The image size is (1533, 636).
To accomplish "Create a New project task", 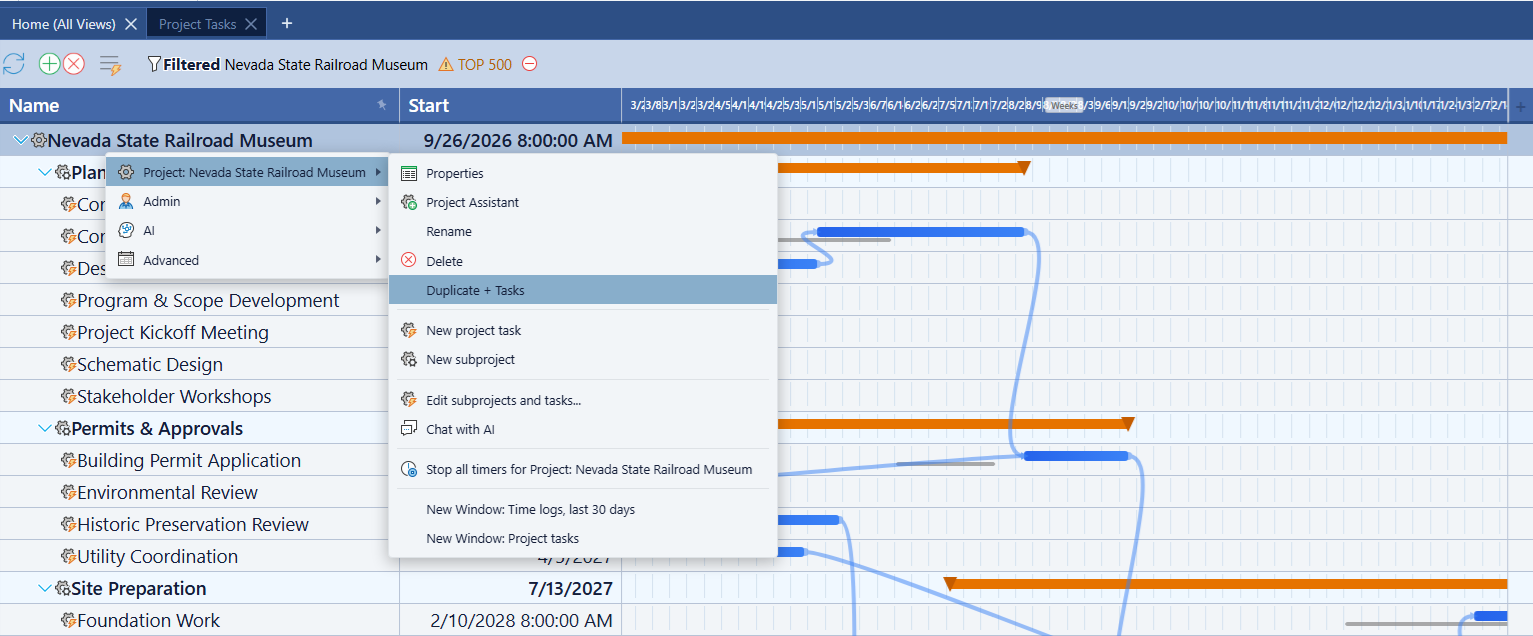I will (583, 330).
